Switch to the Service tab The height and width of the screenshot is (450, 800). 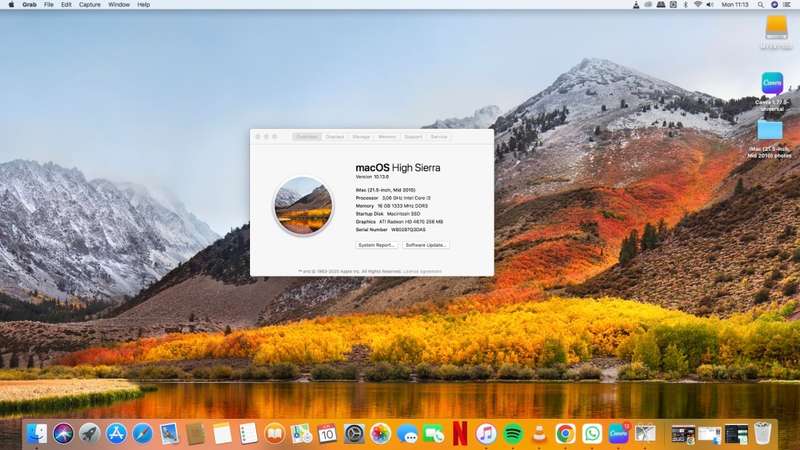point(439,137)
